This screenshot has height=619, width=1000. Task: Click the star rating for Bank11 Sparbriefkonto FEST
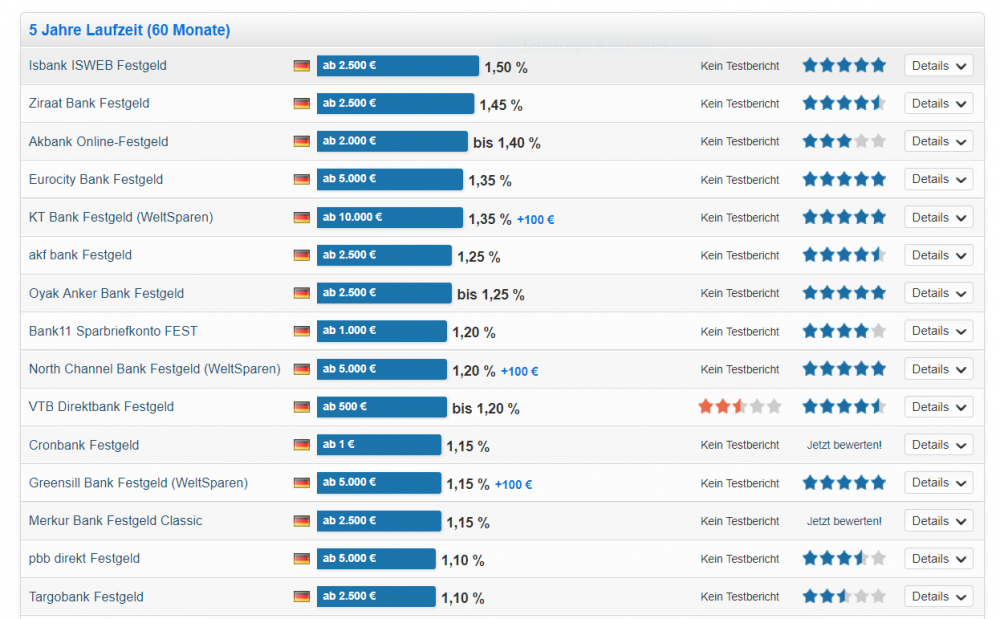(x=844, y=331)
